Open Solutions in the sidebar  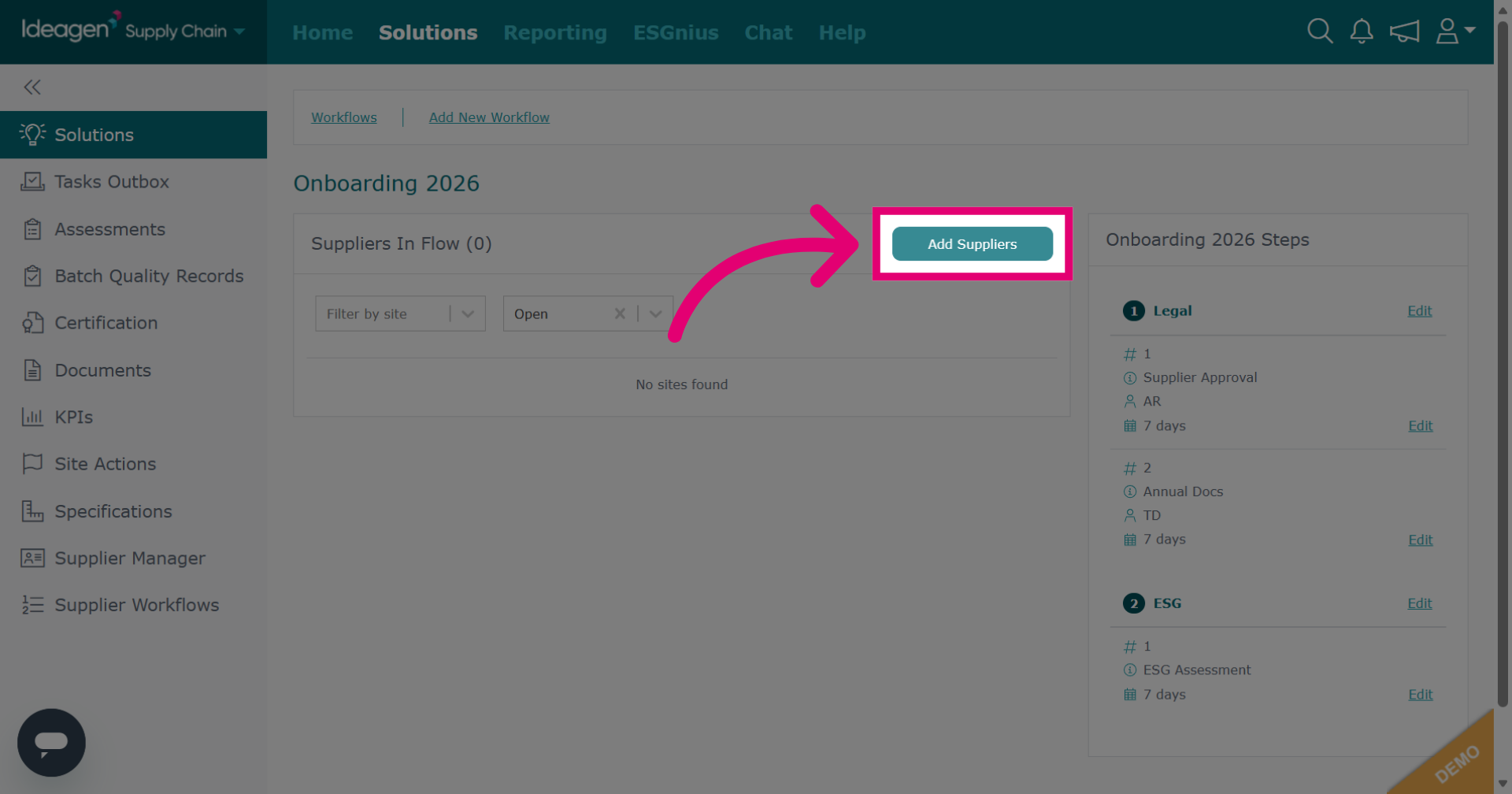(134, 135)
